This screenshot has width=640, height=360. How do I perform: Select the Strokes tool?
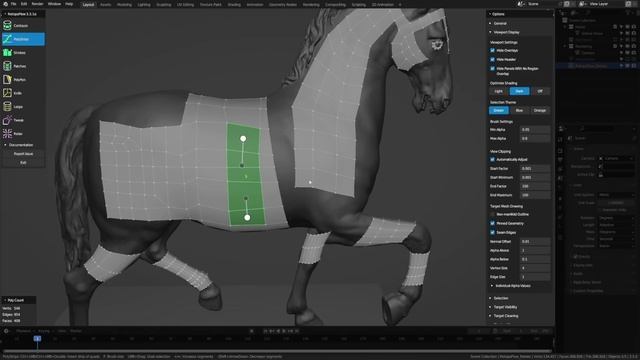tap(23, 53)
